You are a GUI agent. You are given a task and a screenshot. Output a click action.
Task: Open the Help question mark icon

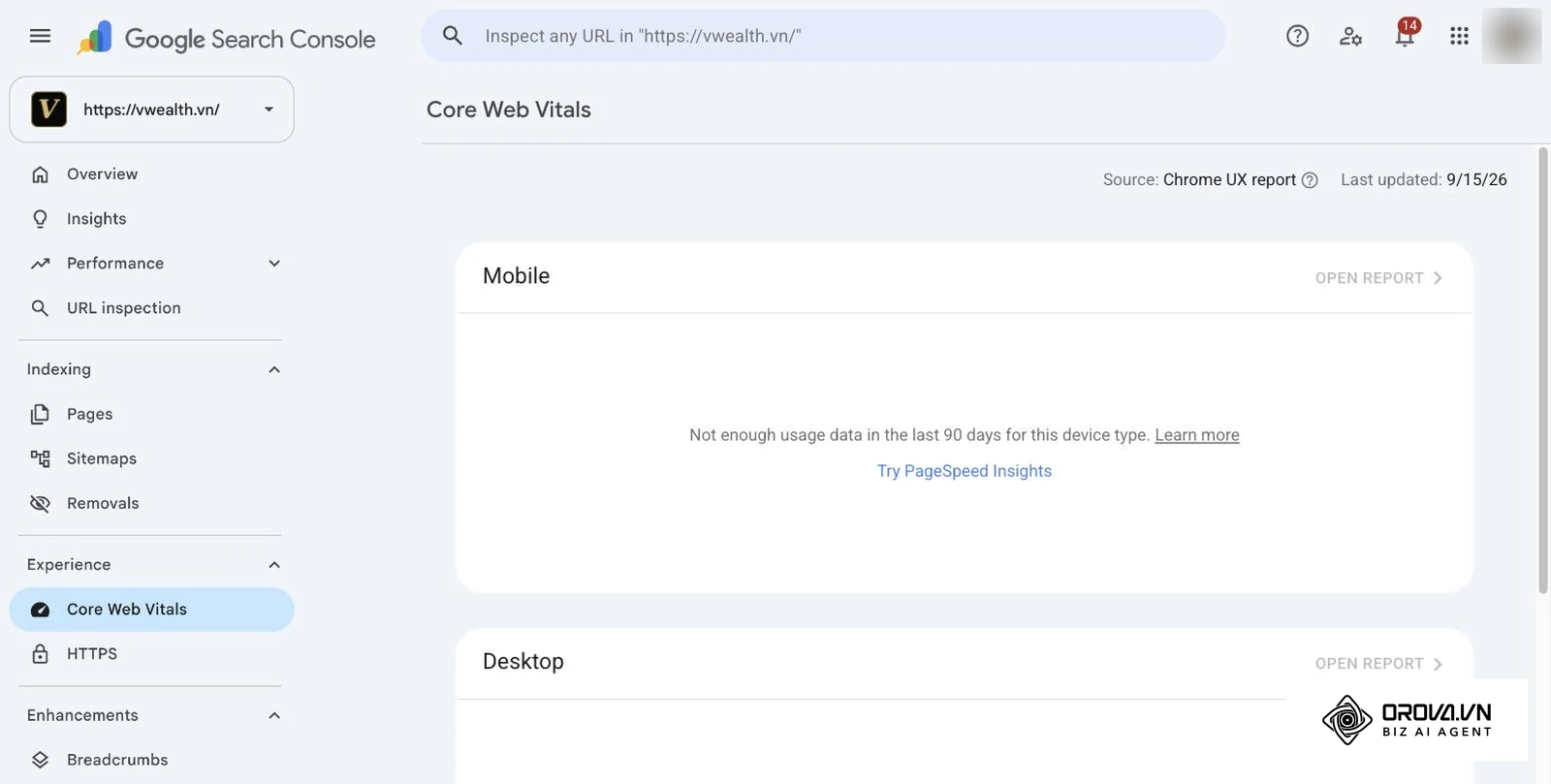[x=1297, y=36]
